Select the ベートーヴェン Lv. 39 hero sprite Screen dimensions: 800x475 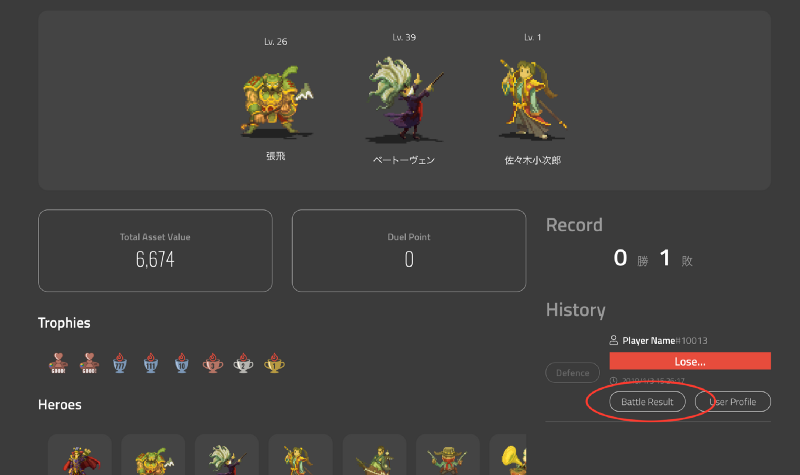[x=404, y=99]
